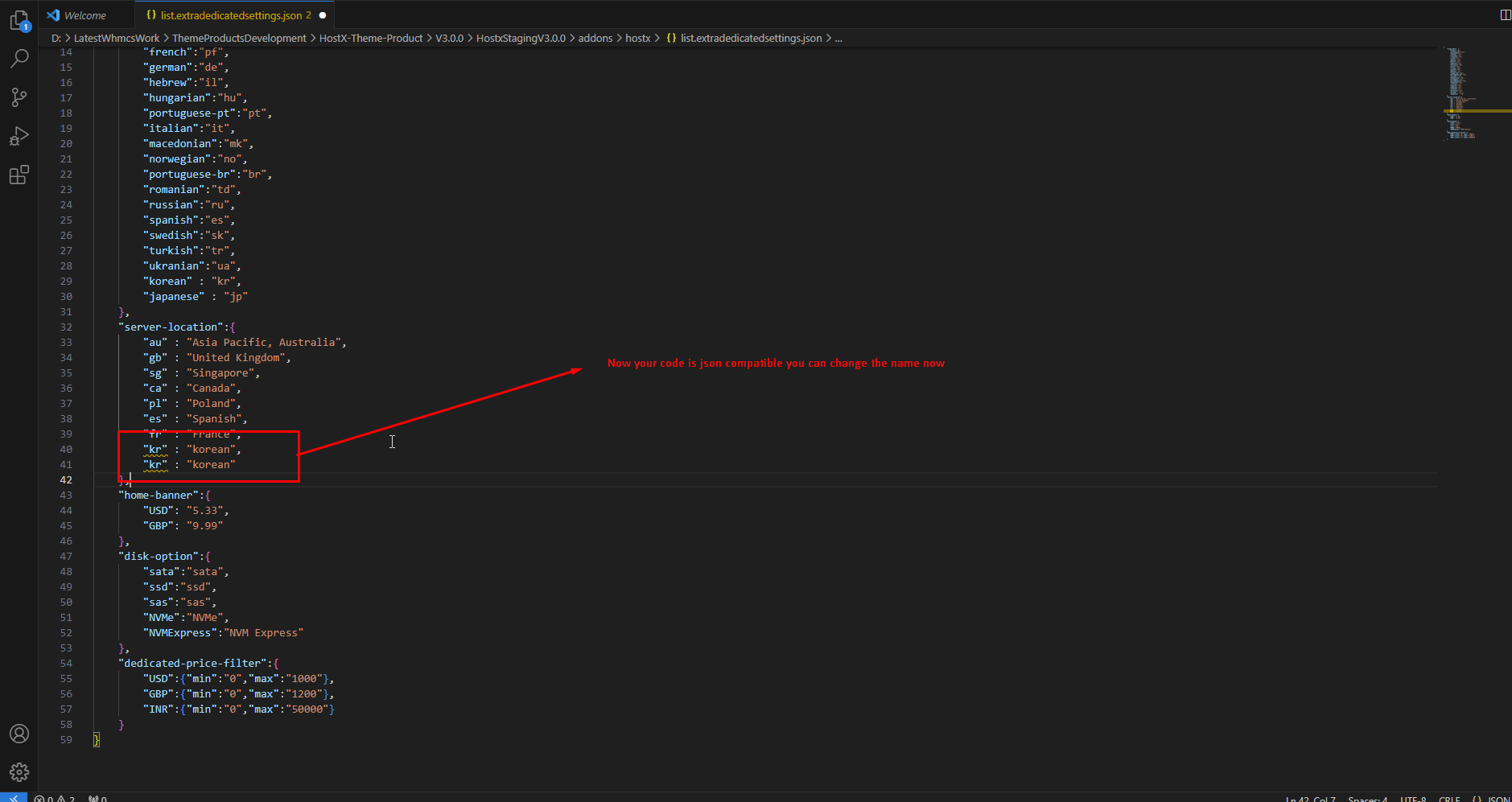Viewport: 1512px width, 802px height.
Task: Expand the HostX-Theme-Product breadcrumb folder
Action: (x=370, y=38)
